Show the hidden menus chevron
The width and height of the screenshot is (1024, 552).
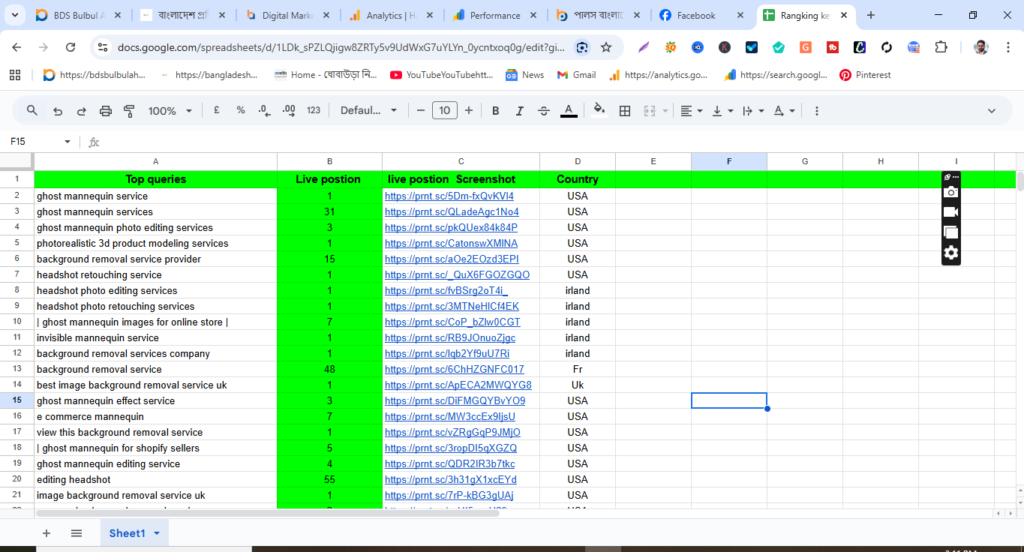tap(991, 111)
